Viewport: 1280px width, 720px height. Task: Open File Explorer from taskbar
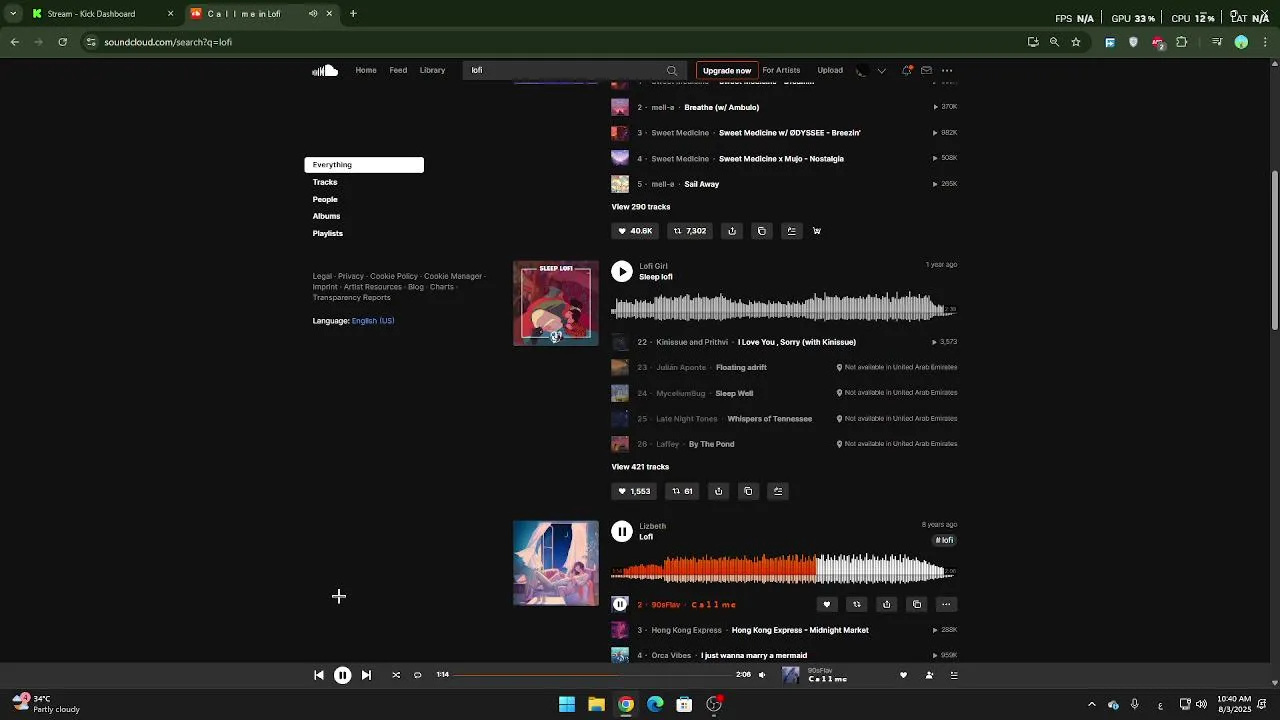click(596, 704)
